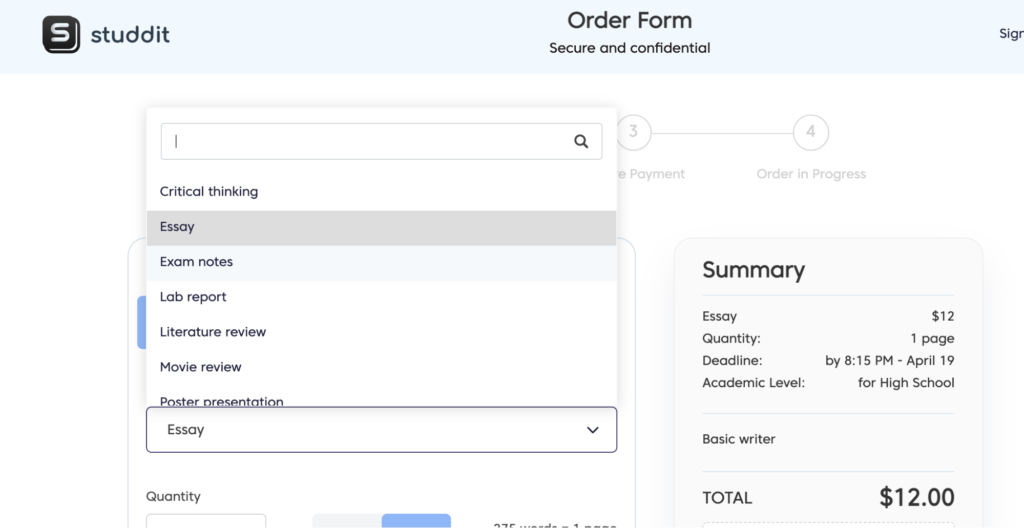Click the Order in Progress step label
Viewport: 1024px width, 528px height.
coord(811,174)
